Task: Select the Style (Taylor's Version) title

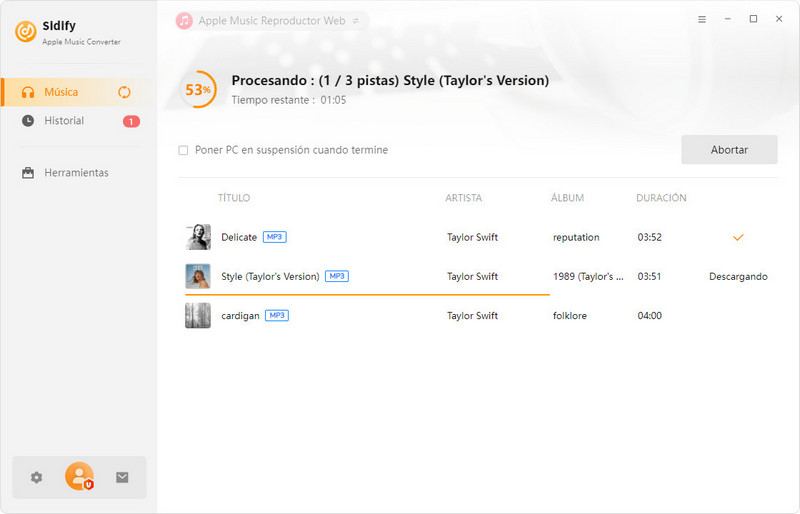Action: point(270,277)
